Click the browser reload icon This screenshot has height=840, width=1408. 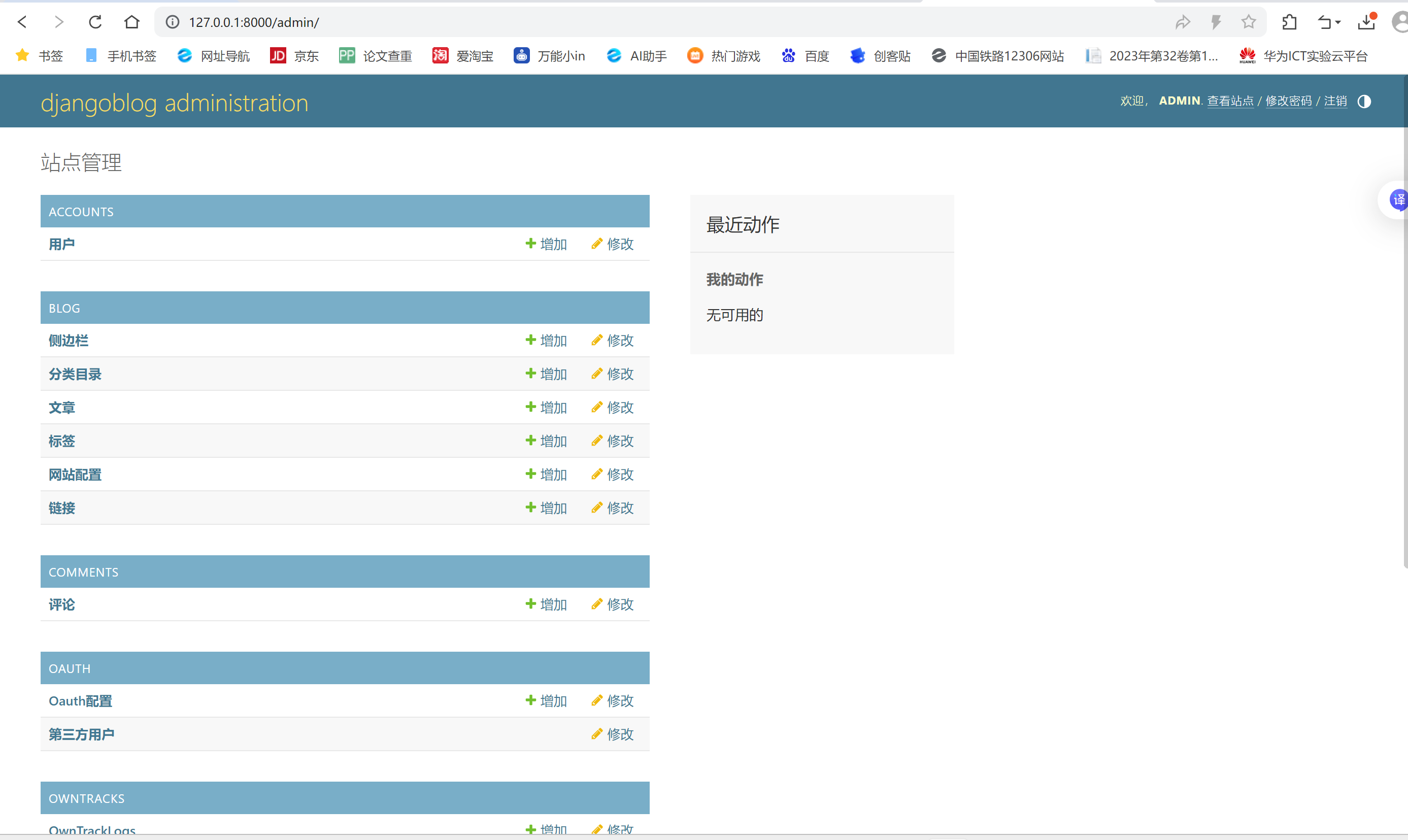(x=95, y=22)
